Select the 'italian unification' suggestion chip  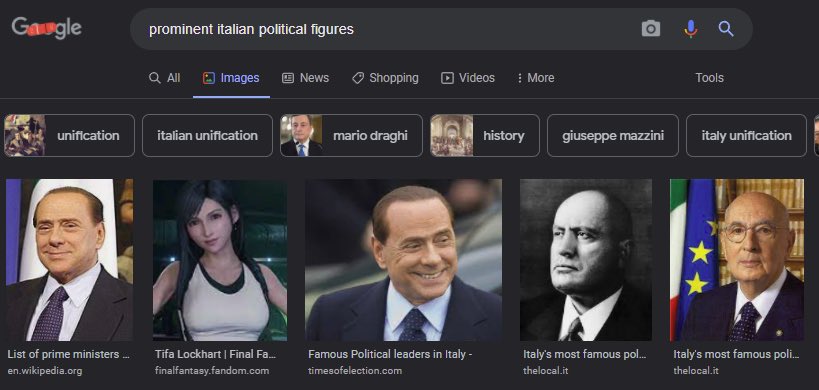pyautogui.click(x=207, y=135)
